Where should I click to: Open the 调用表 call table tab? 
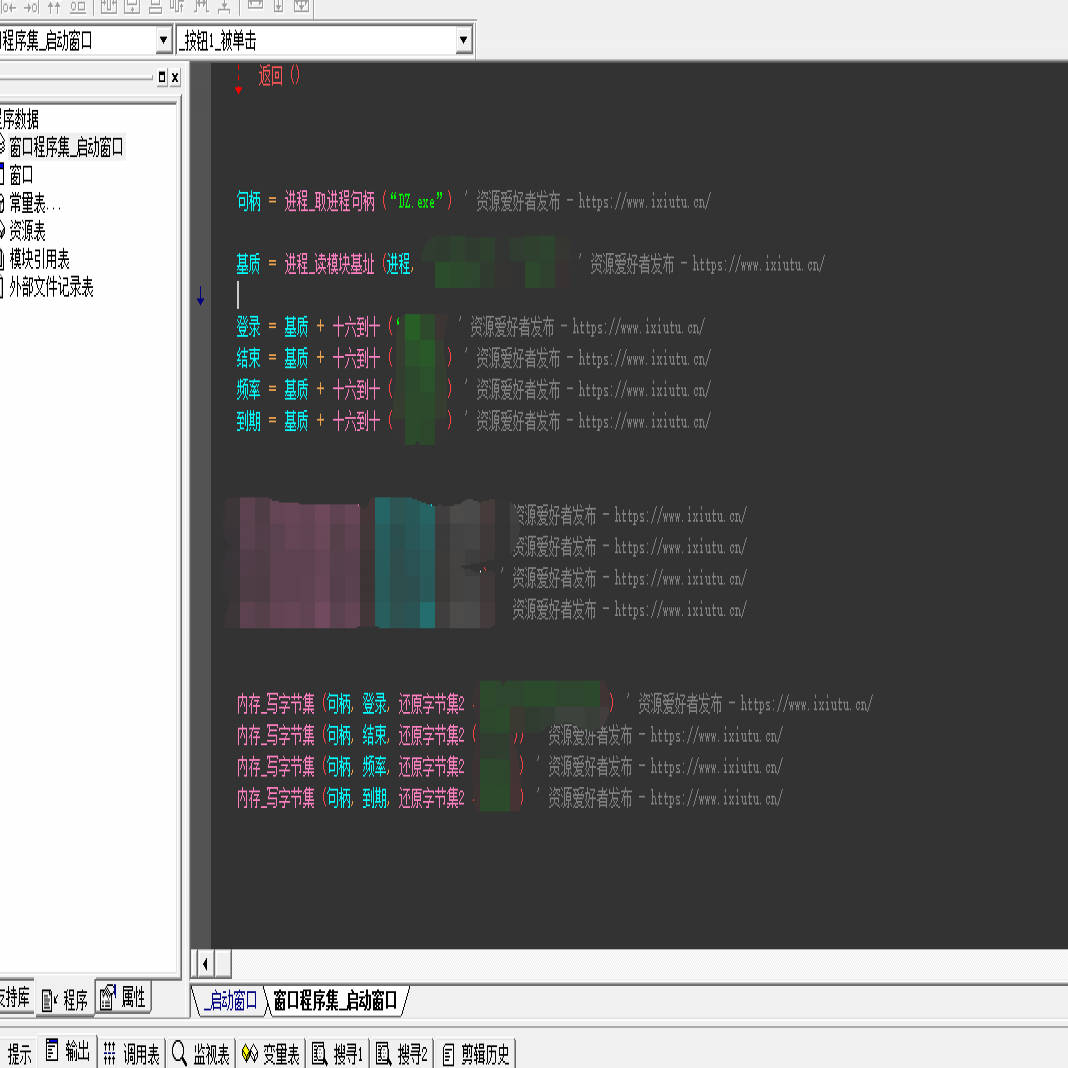coord(132,1054)
